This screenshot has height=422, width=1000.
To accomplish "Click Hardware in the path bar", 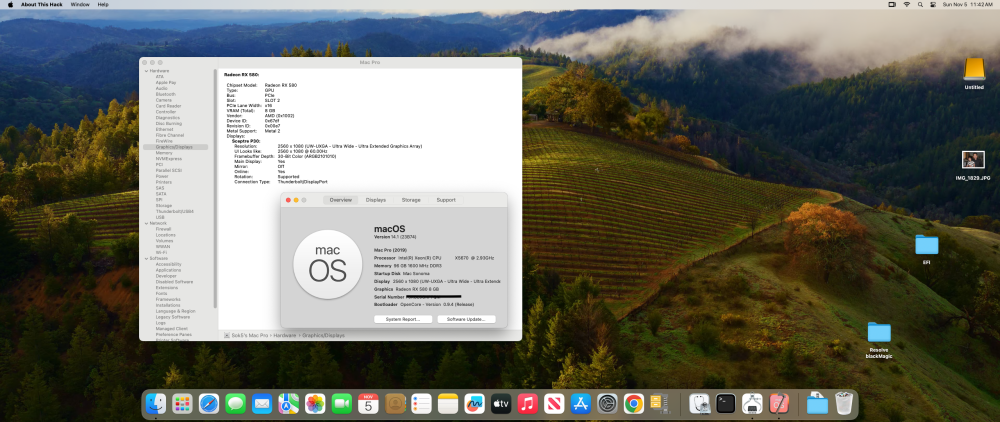I will click(x=285, y=335).
